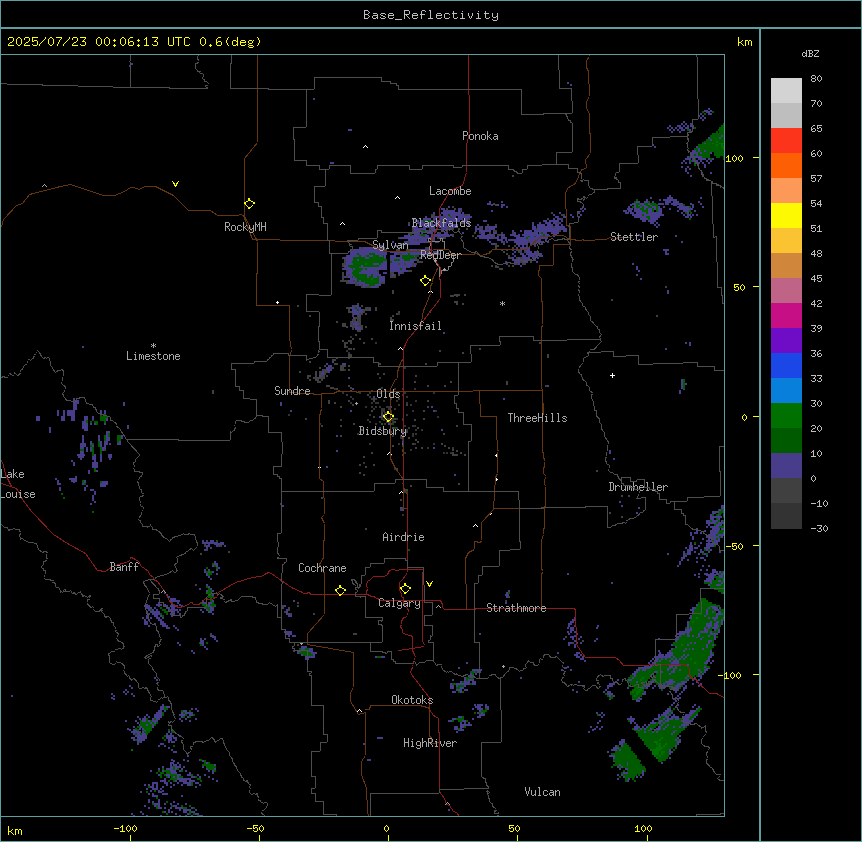The height and width of the screenshot is (842, 862).
Task: Click the Strathmore label
Action: coord(516,608)
